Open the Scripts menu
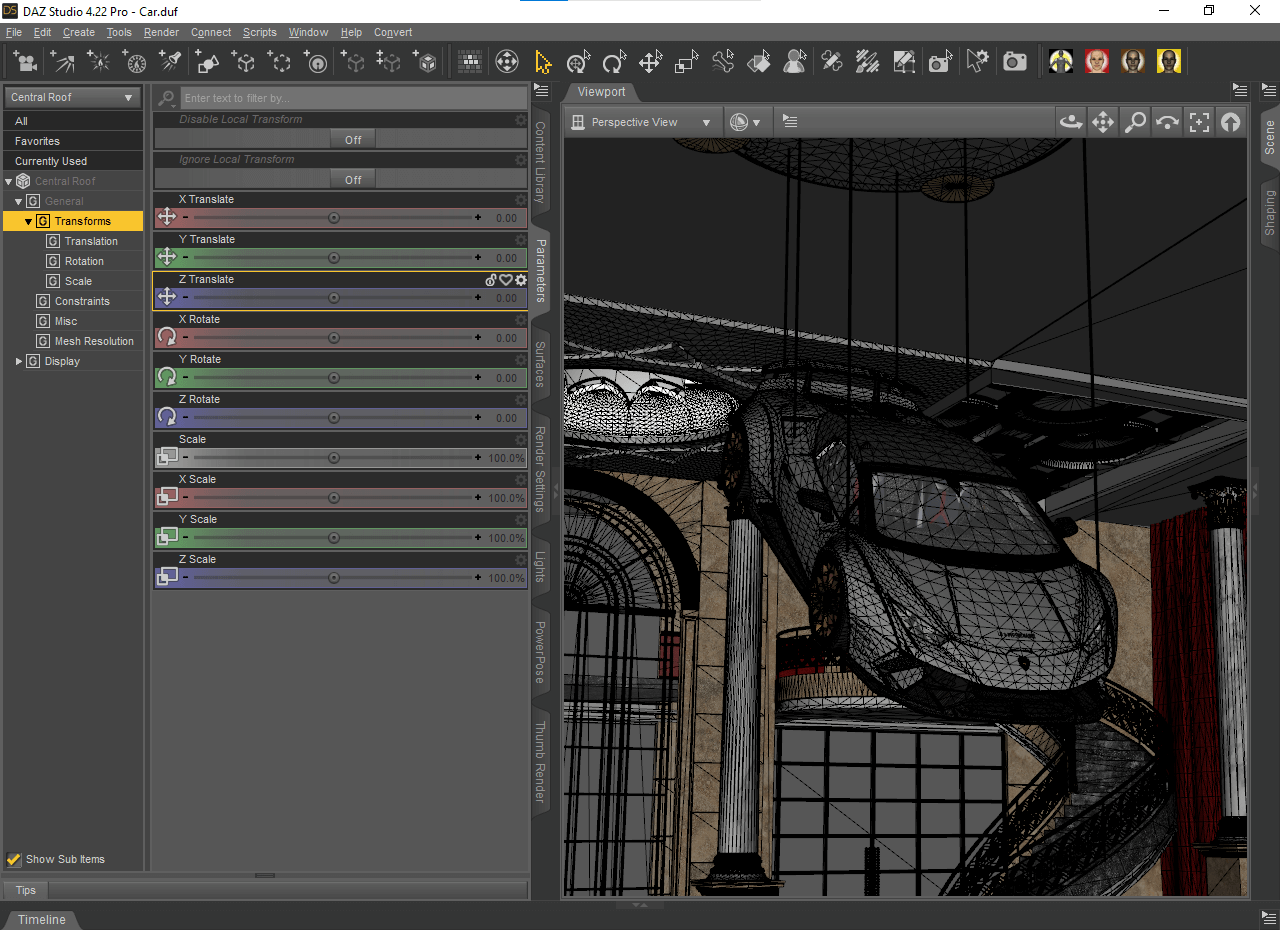Viewport: 1280px width, 930px height. coord(260,32)
